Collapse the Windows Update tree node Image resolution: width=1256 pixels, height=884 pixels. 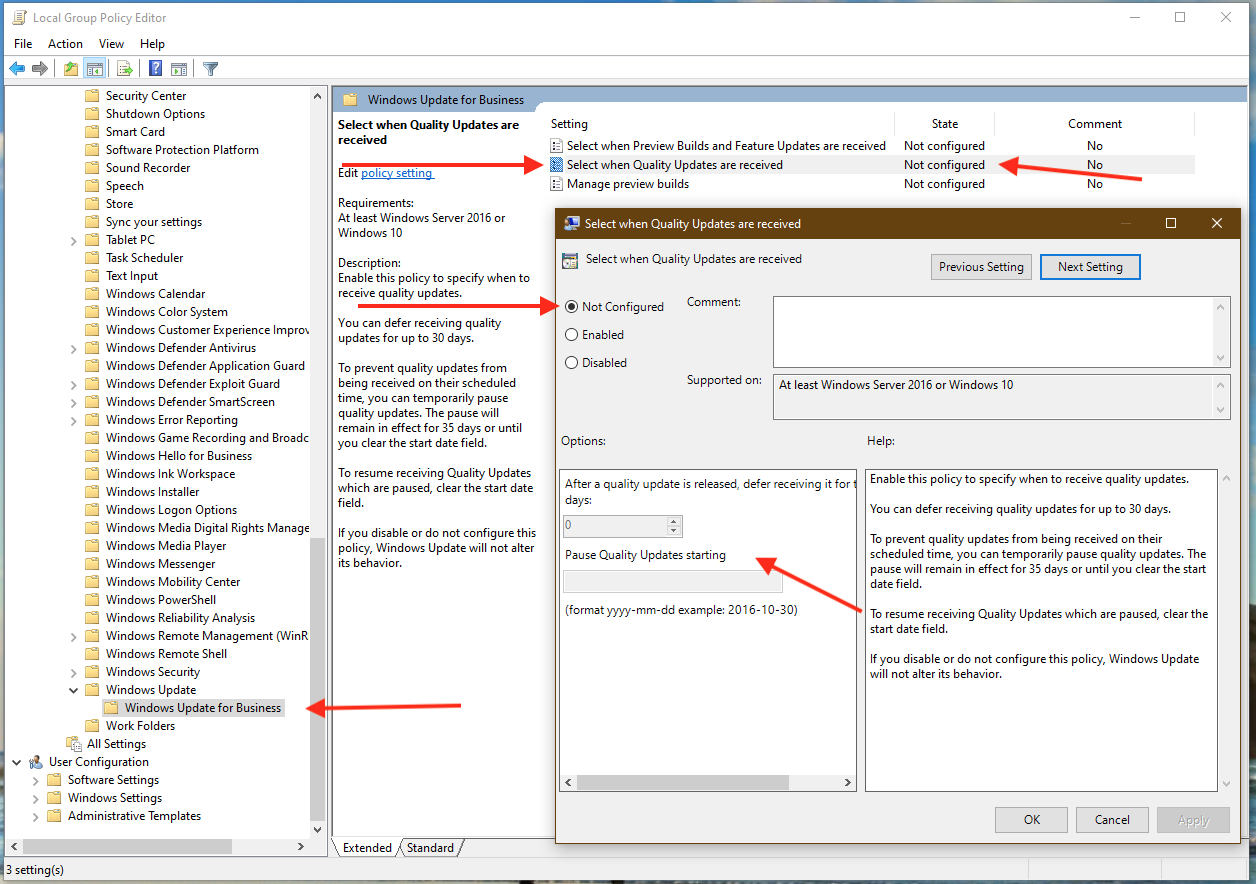tap(74, 690)
